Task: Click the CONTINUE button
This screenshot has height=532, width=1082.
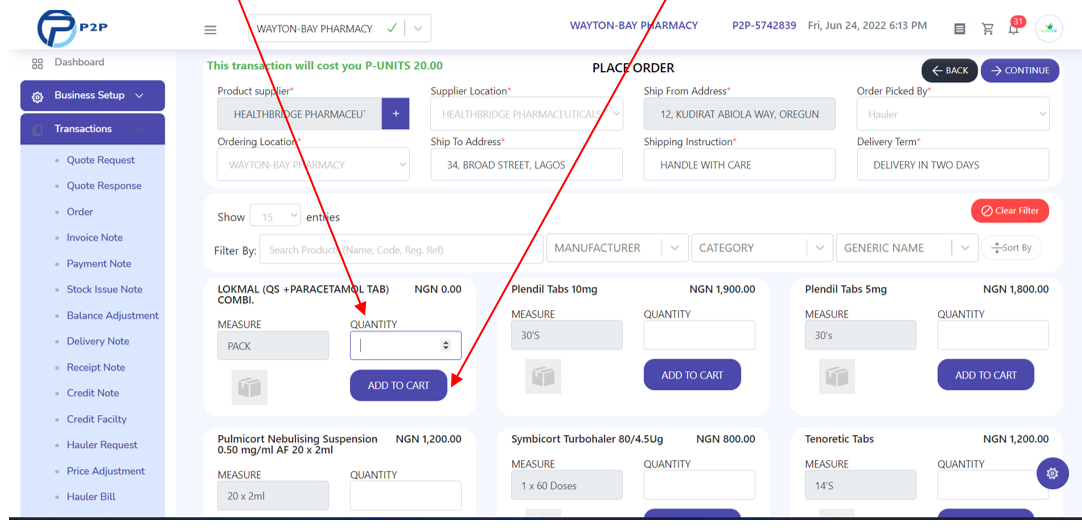Action: point(1020,70)
